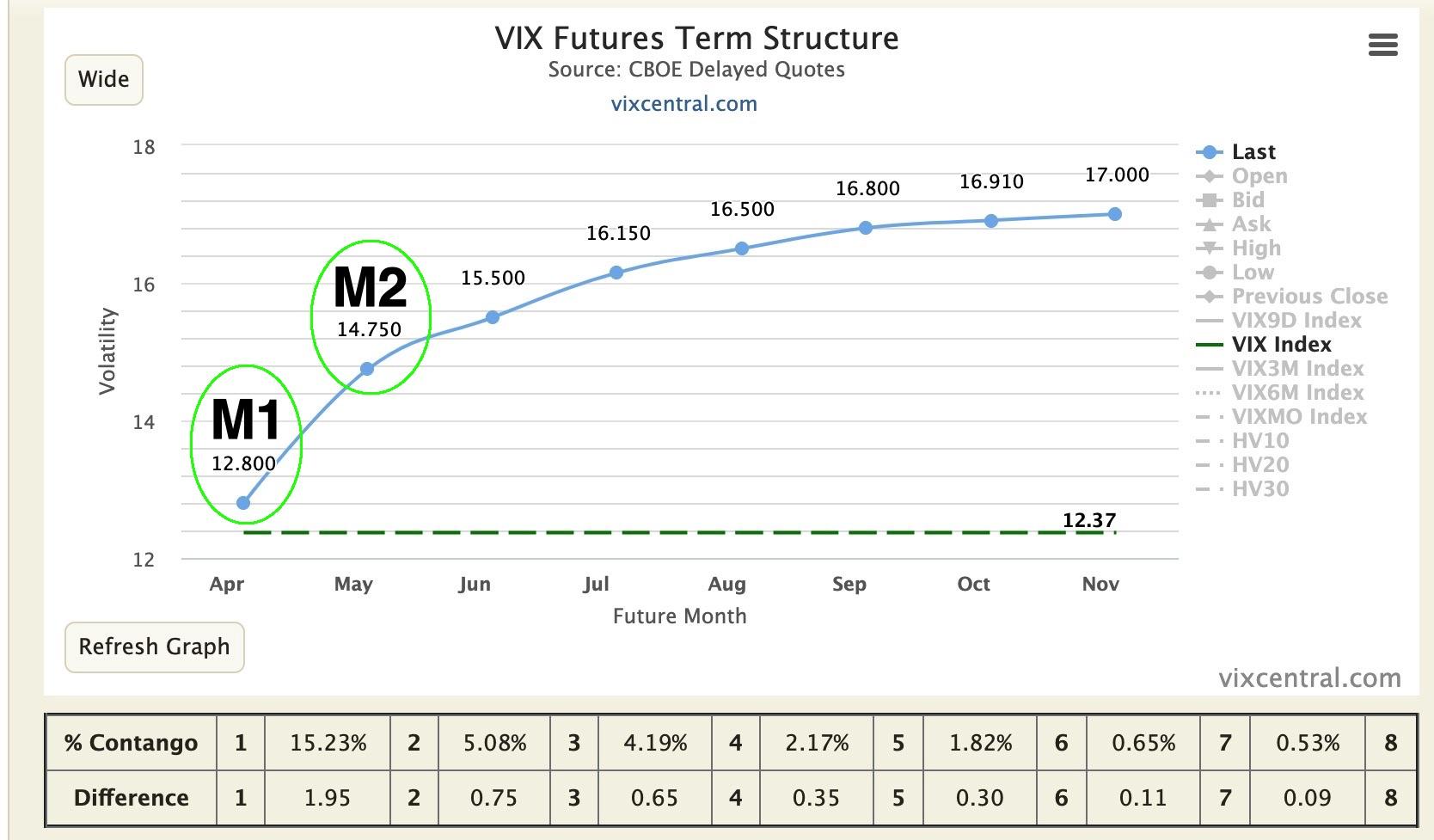The height and width of the screenshot is (840, 1434).
Task: Click the blue Last series marker icon
Action: click(1208, 152)
